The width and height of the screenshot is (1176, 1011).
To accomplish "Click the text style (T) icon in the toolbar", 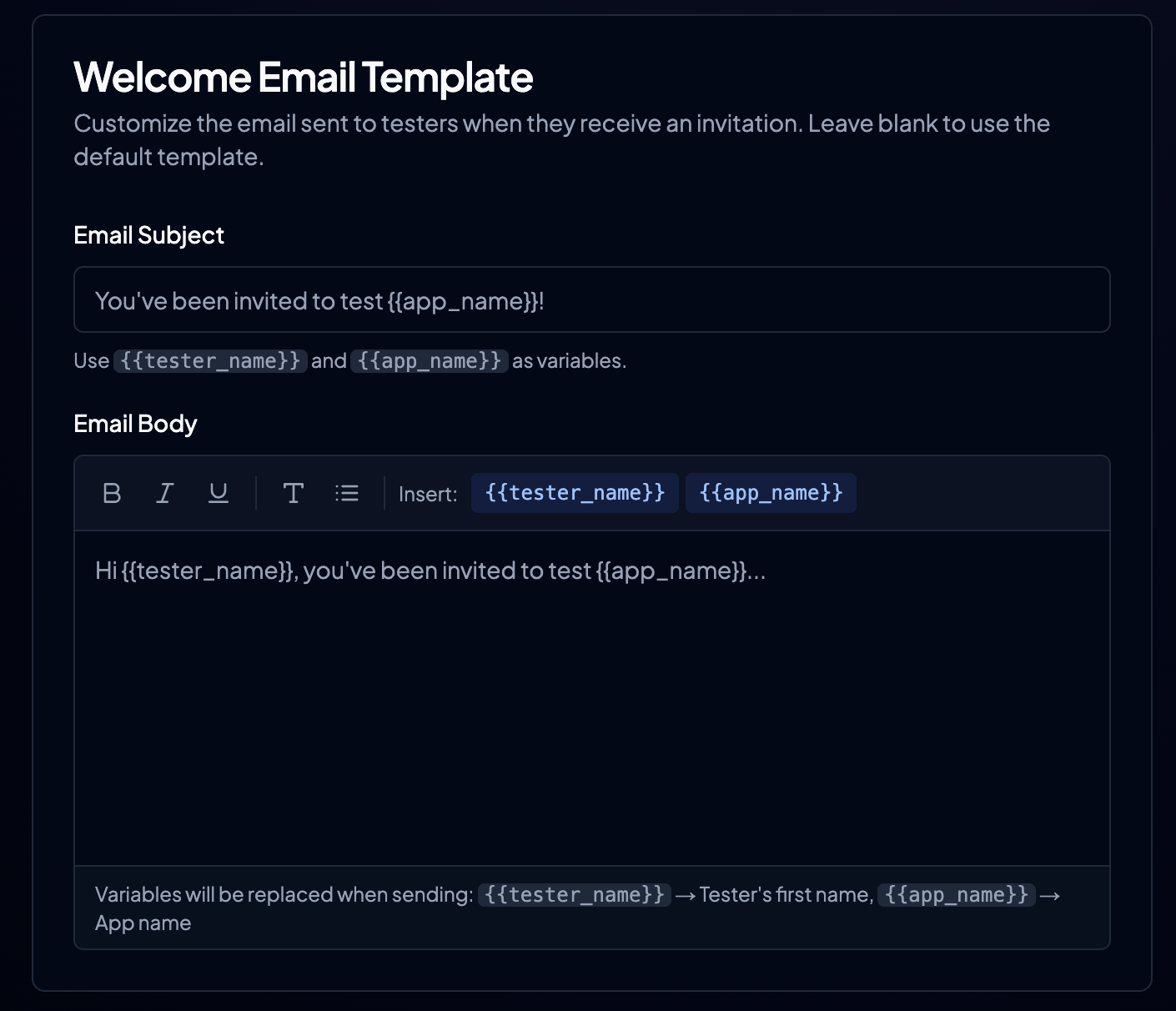I will (293, 493).
